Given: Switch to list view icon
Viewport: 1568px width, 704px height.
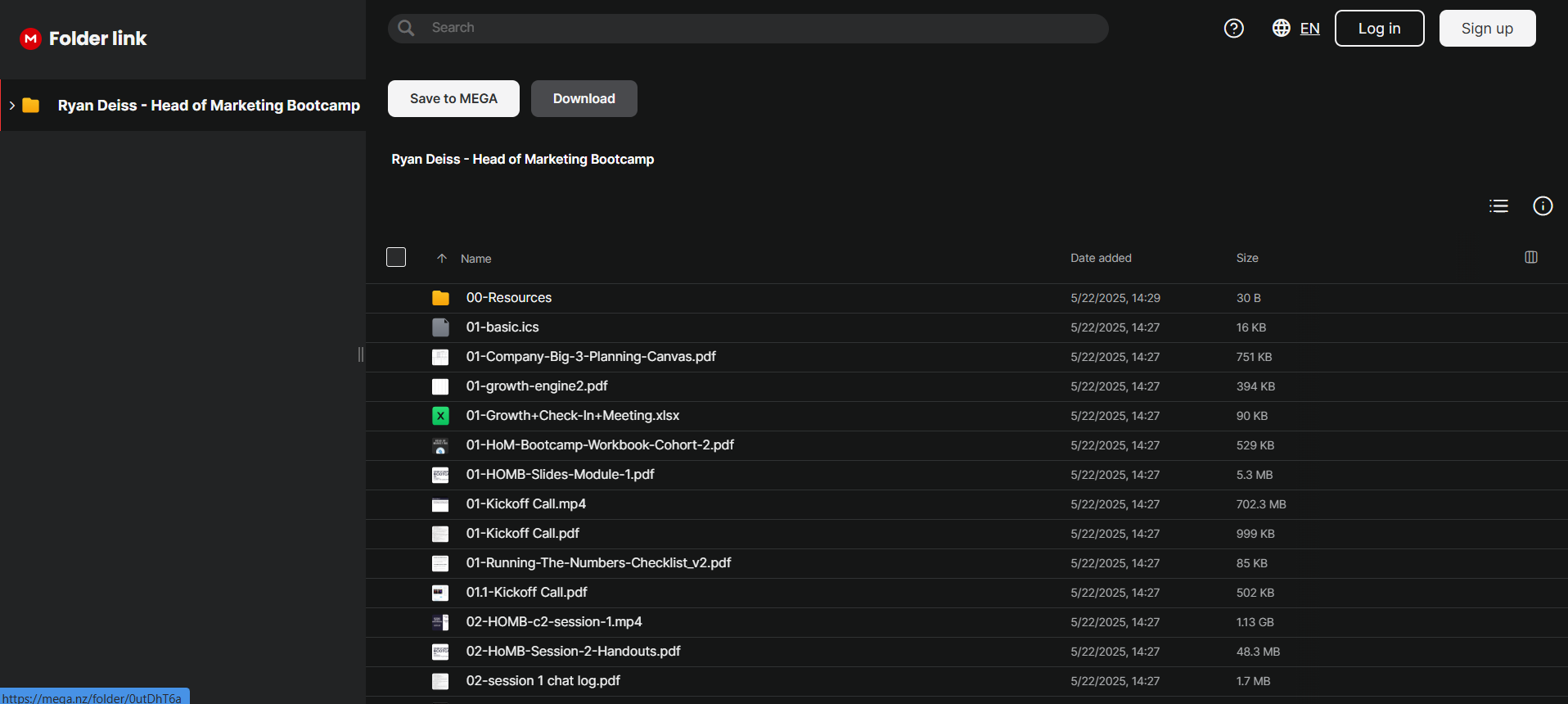Looking at the screenshot, I should point(1498,206).
